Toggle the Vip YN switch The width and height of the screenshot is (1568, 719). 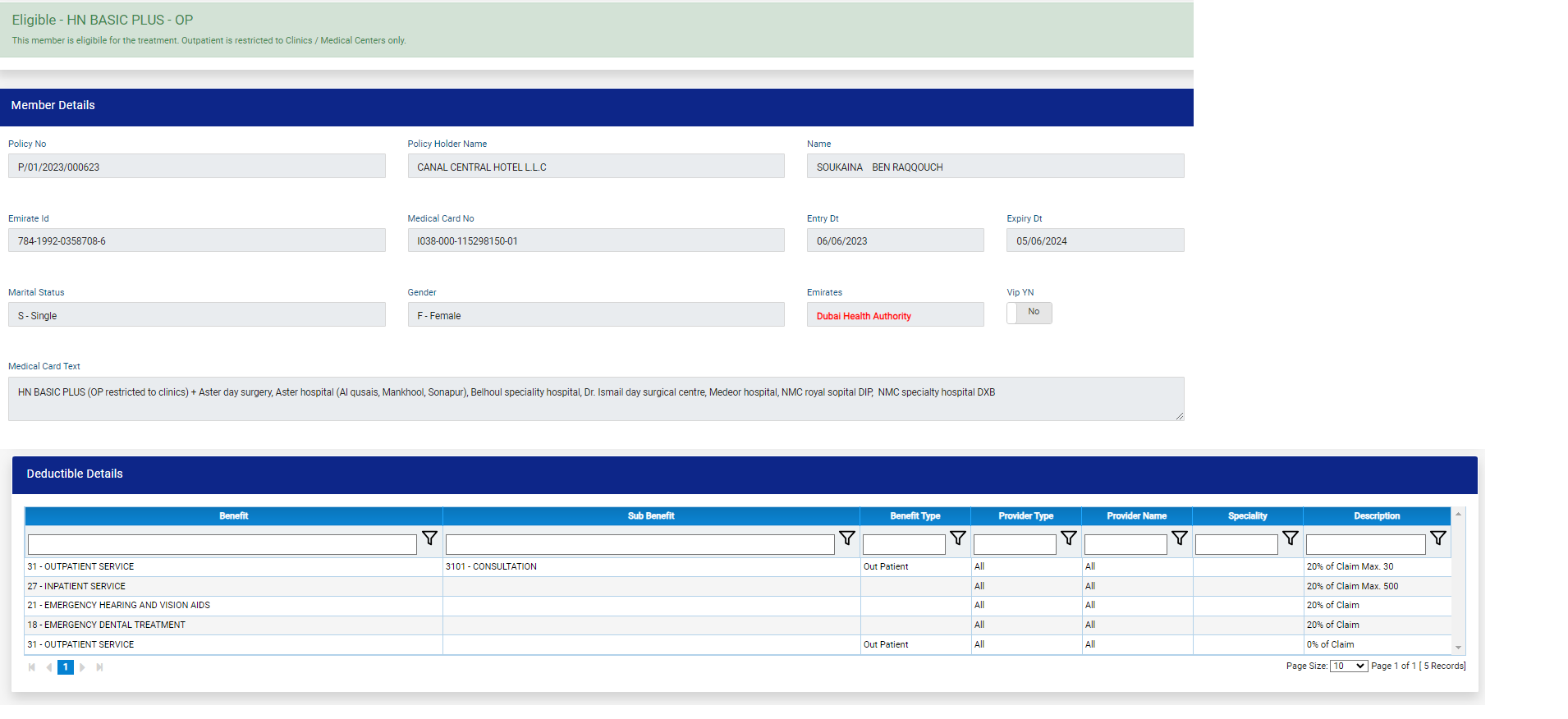pos(1029,313)
